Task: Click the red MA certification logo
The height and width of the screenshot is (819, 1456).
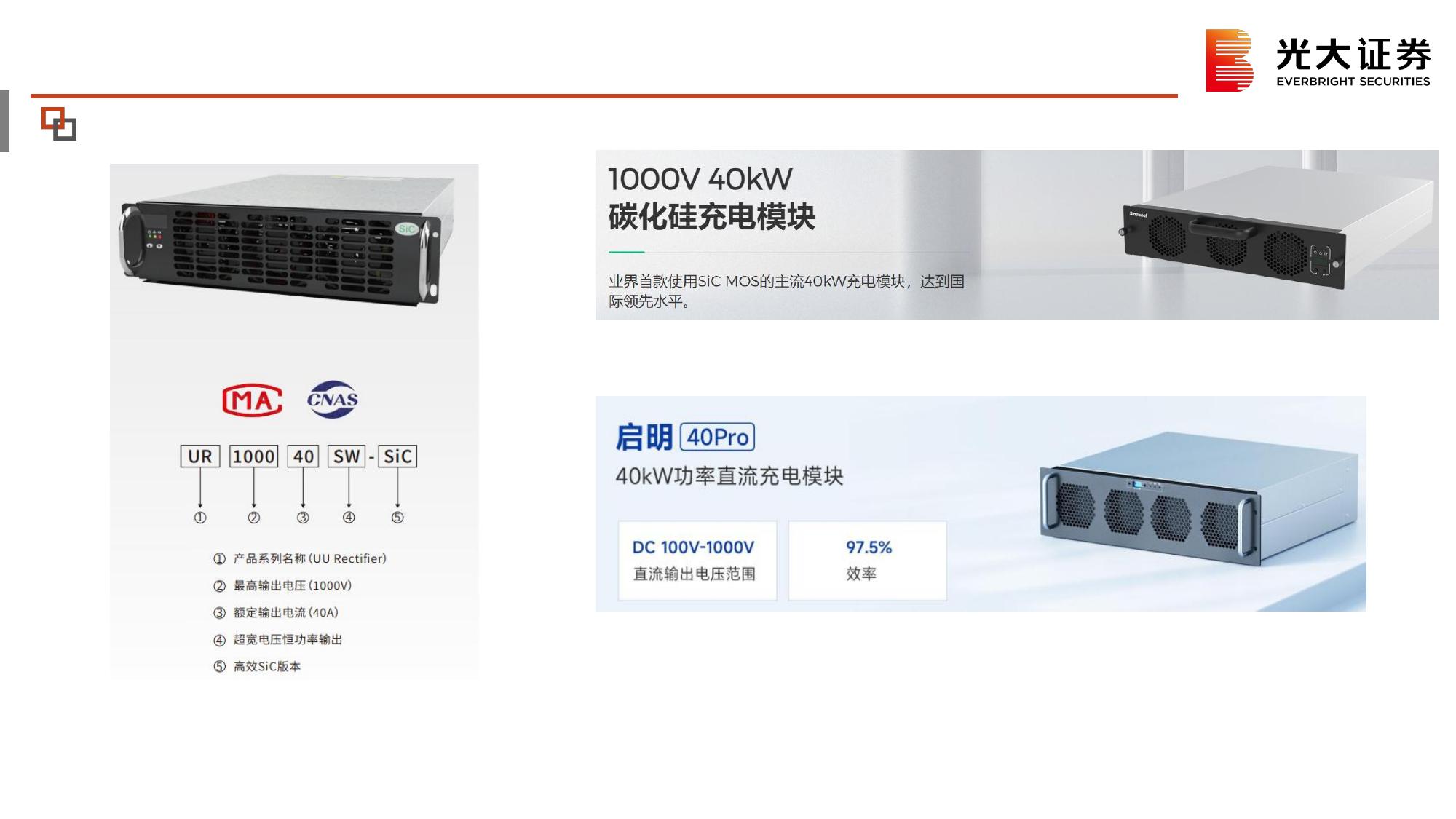Action: 252,400
